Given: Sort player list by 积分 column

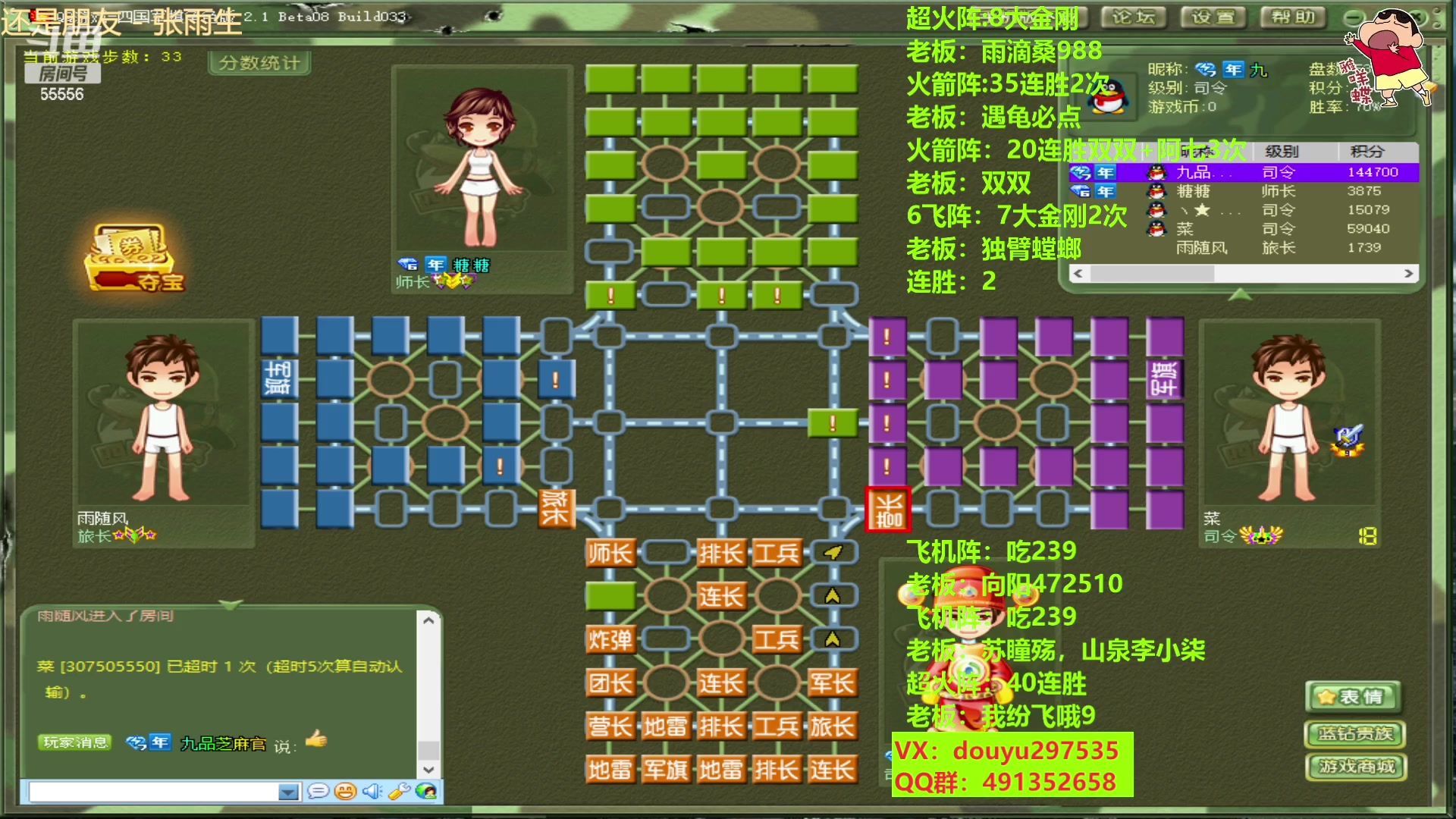Looking at the screenshot, I should coord(1367,152).
